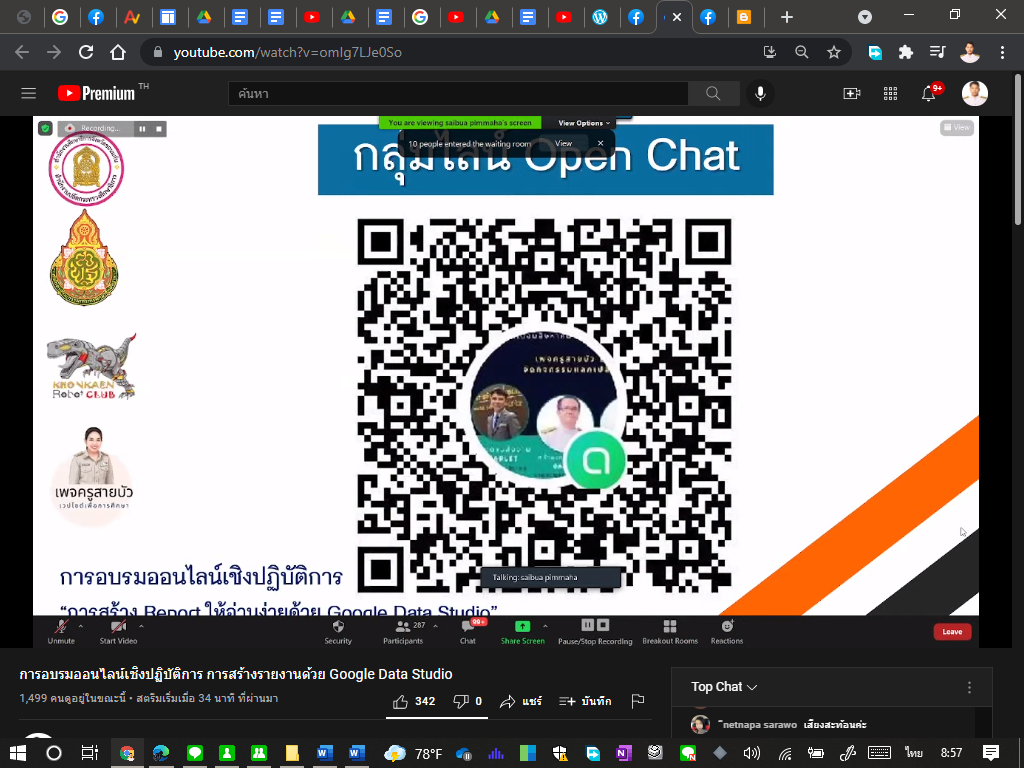
Task: Click the YouTube Premium logo
Action: click(x=97, y=93)
